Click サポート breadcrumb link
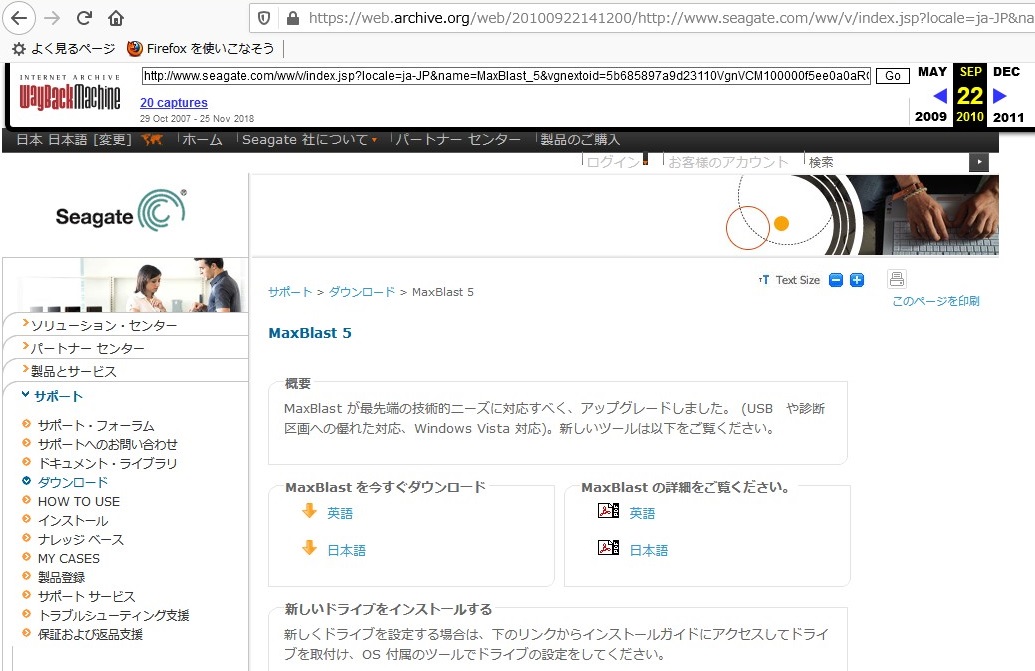1035x671 pixels. coord(290,292)
